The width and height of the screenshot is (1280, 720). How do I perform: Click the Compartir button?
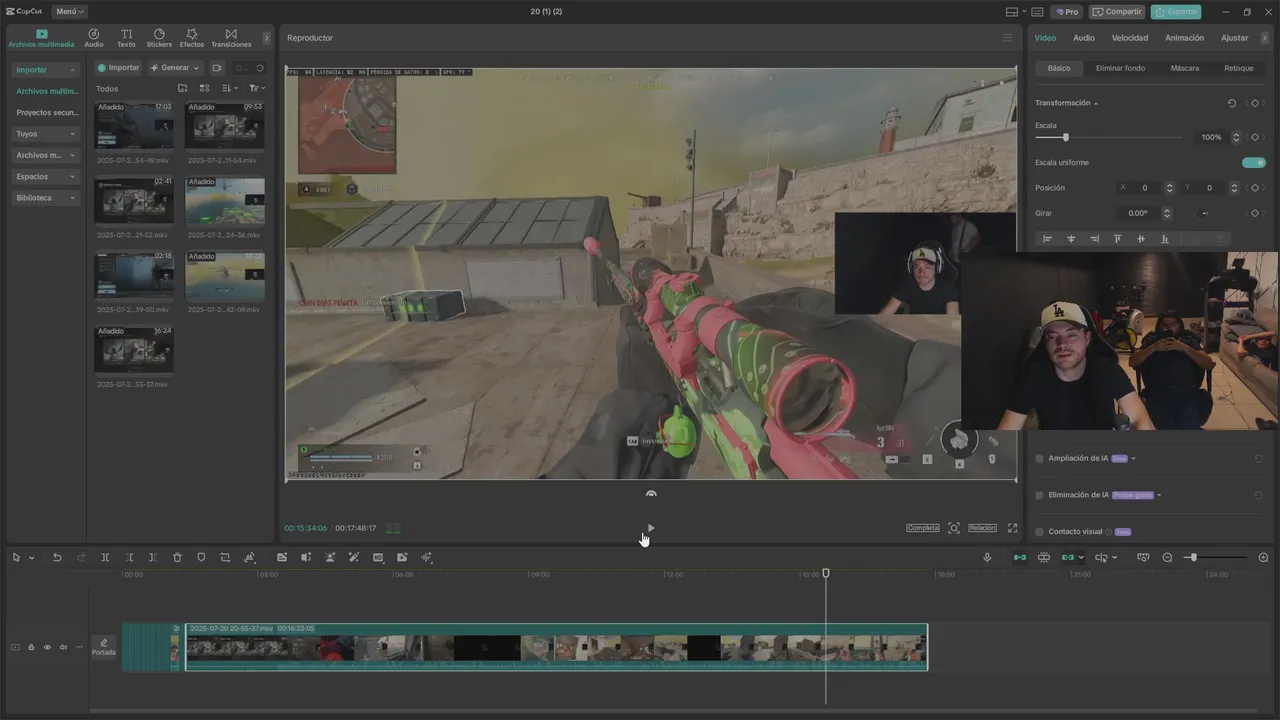click(x=1117, y=12)
